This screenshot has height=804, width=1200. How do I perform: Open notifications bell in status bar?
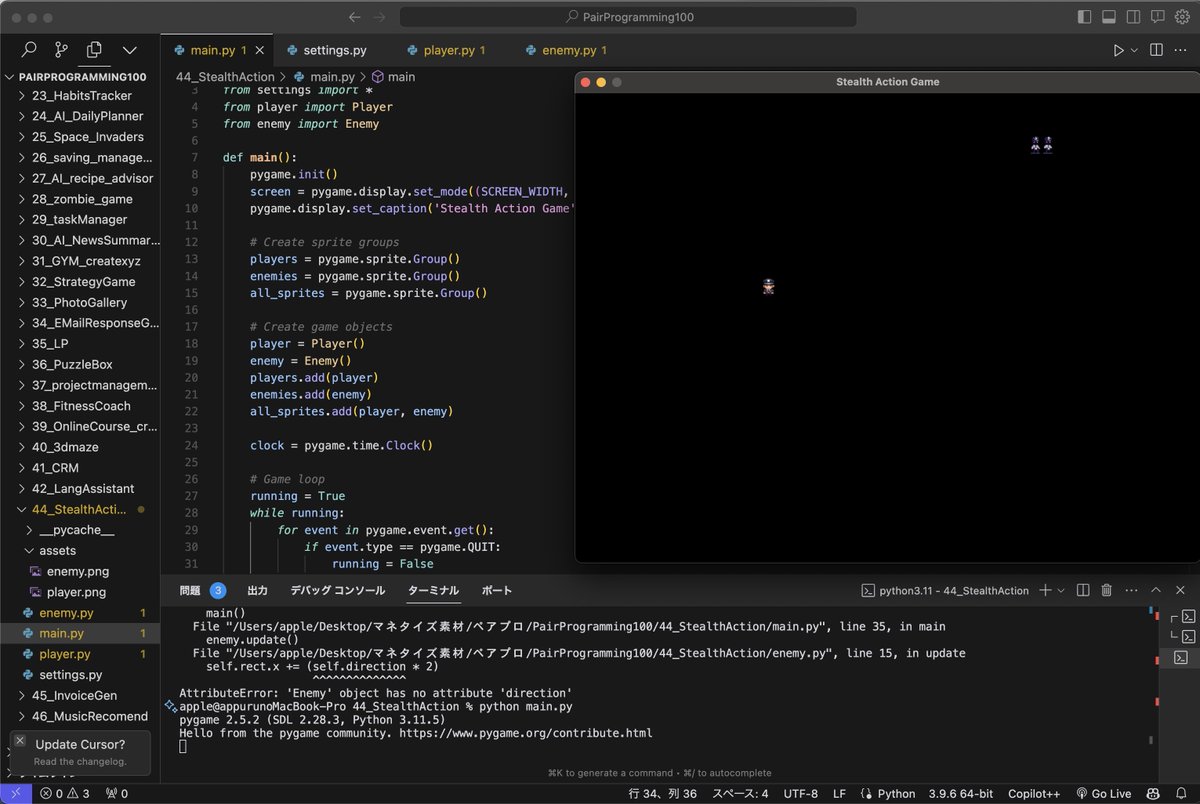[x=1181, y=794]
